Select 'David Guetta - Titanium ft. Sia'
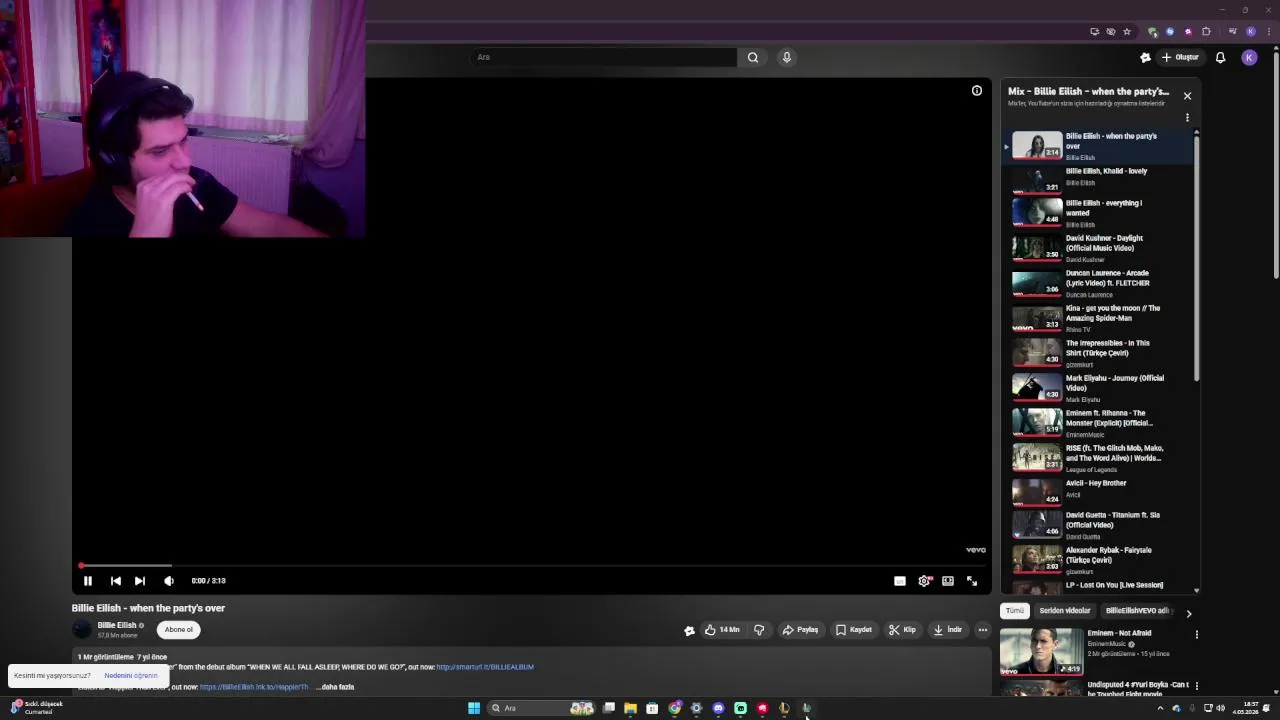Screen dimensions: 1280x720 coord(1098,524)
